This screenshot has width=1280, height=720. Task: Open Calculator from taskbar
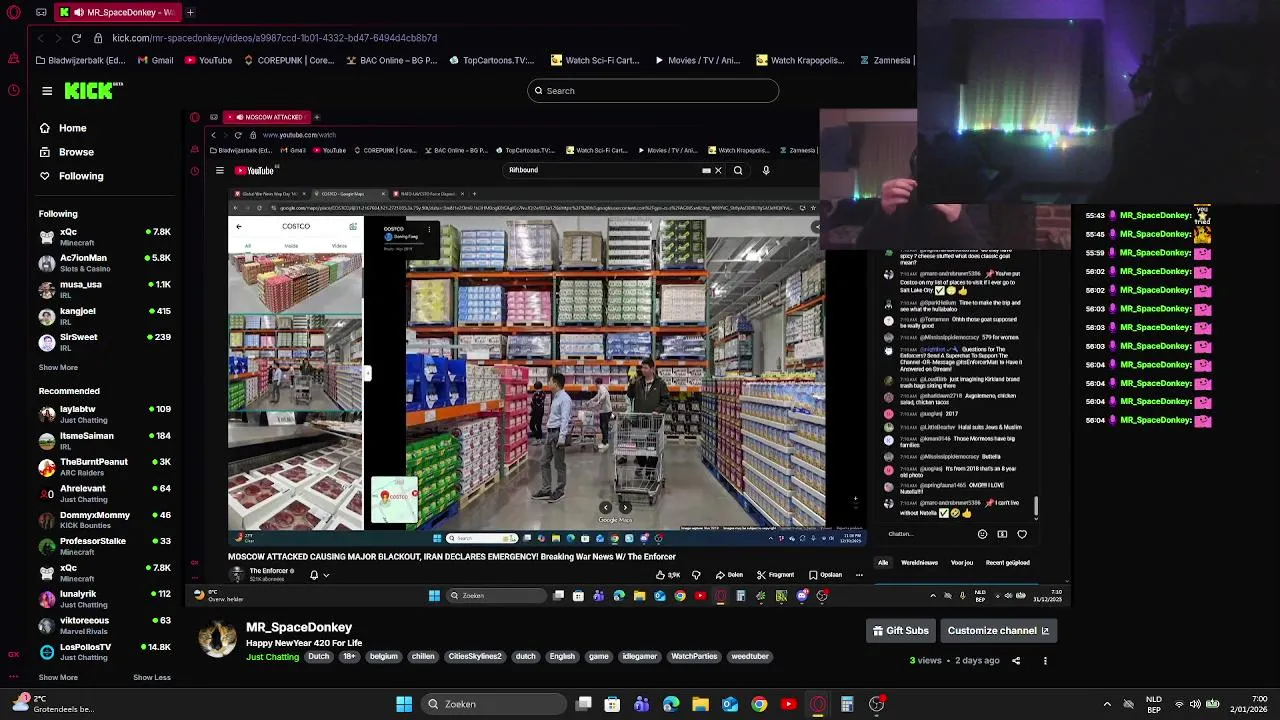click(x=847, y=704)
